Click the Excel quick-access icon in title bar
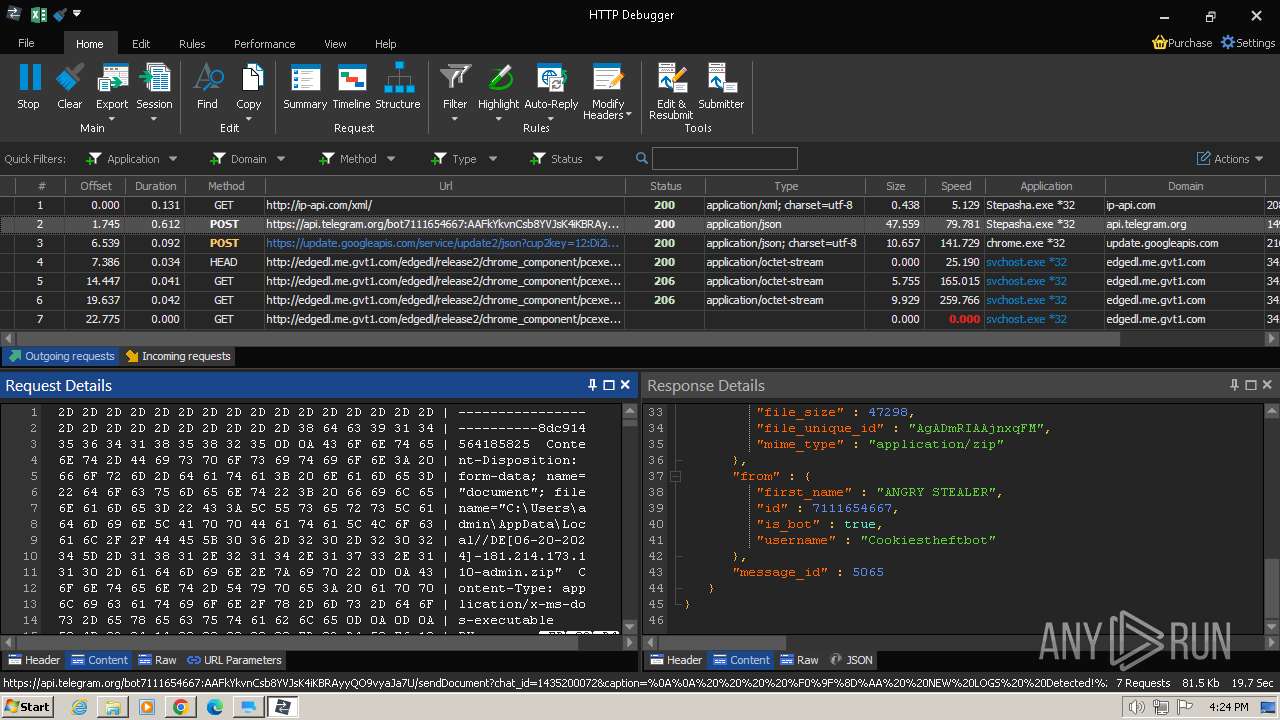This screenshot has height=720, width=1280. (x=39, y=14)
